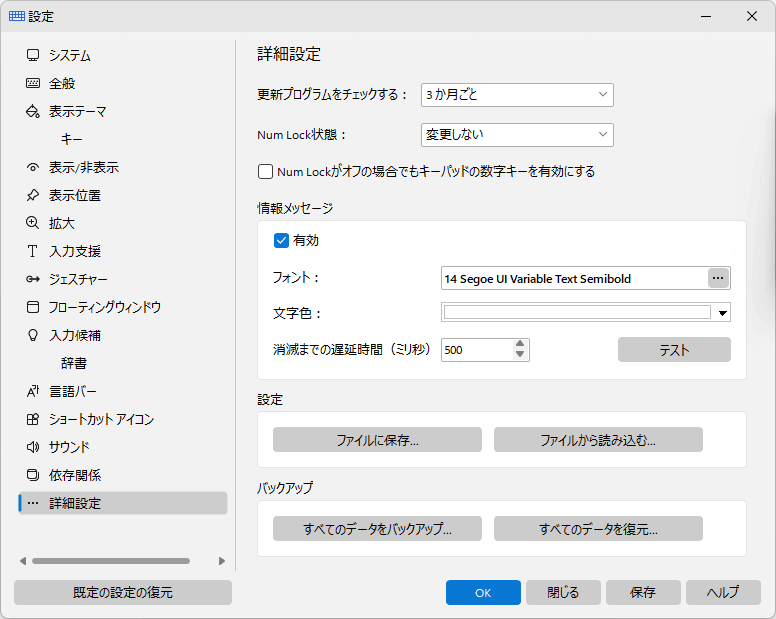Click the 入力支援 T icon
776x619 pixels.
click(x=33, y=251)
